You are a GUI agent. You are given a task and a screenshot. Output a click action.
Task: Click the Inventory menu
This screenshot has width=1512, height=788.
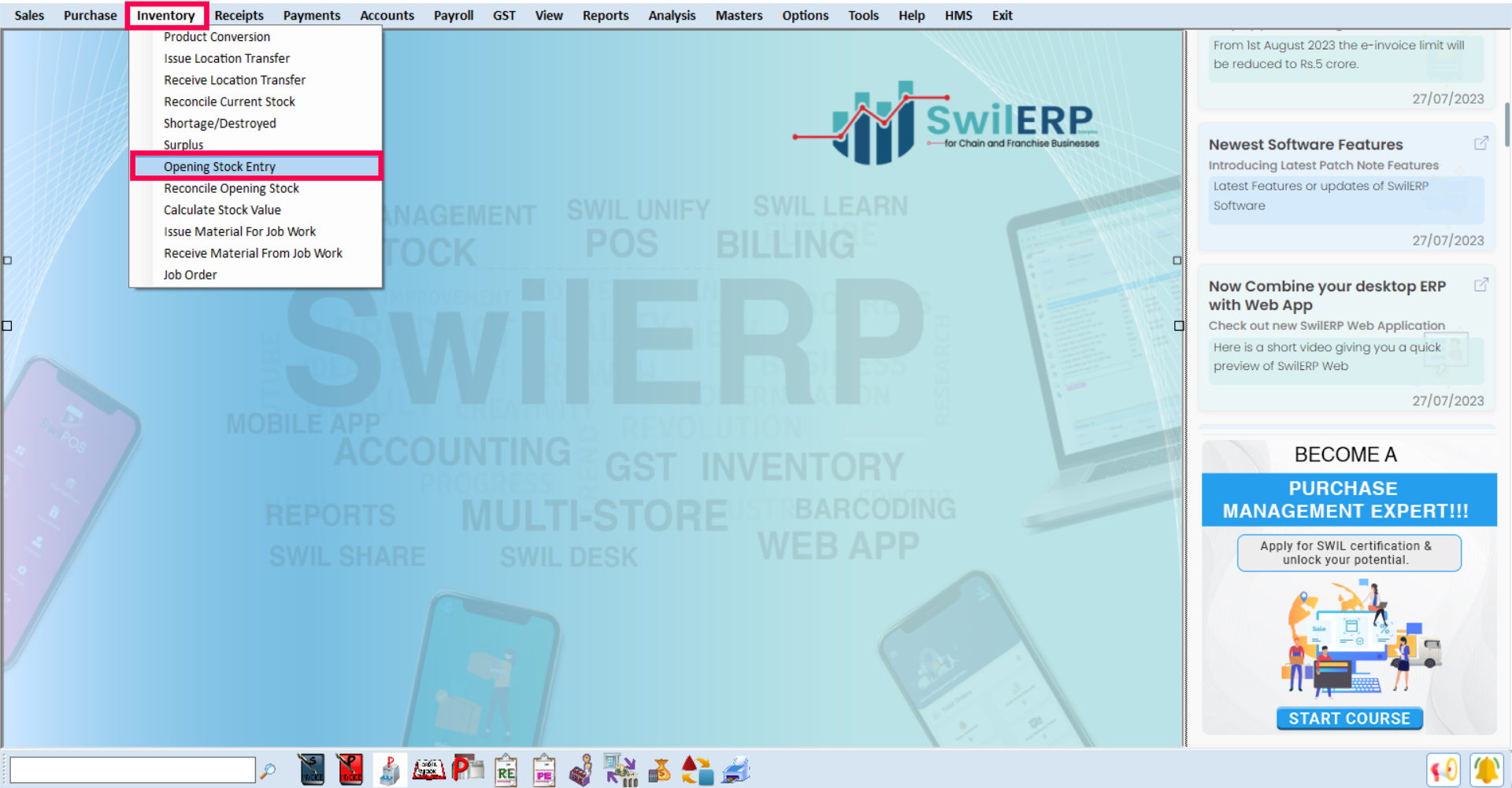[x=165, y=15]
